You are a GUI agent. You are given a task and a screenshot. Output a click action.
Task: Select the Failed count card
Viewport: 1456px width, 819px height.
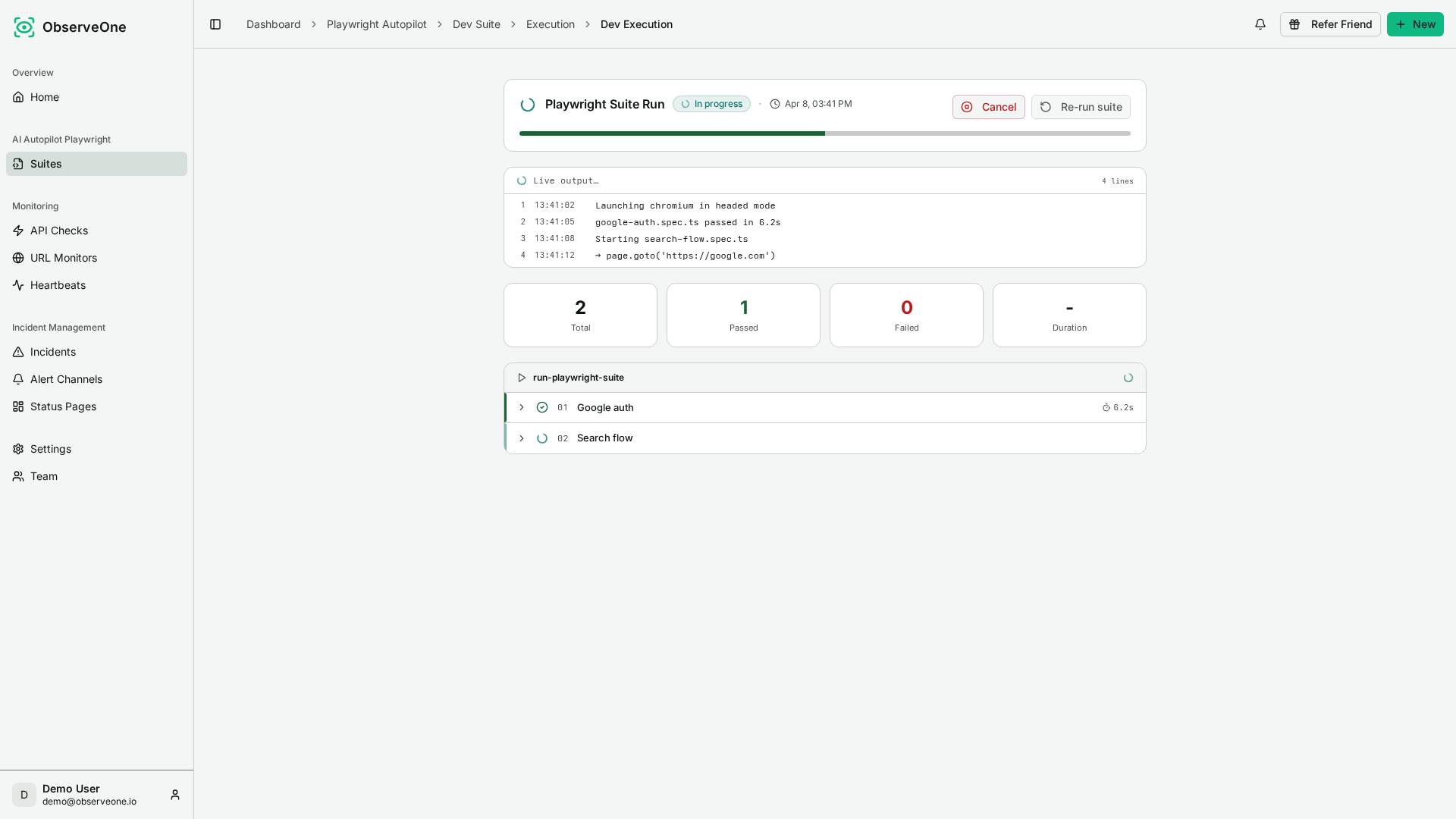click(906, 315)
